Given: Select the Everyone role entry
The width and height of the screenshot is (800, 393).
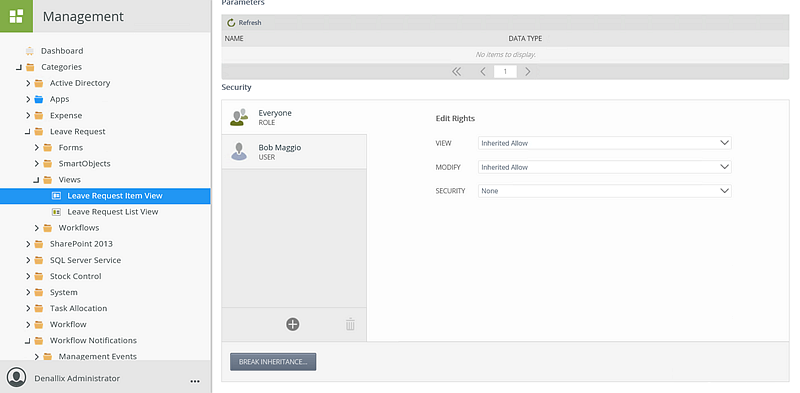Looking at the screenshot, I should coord(294,117).
